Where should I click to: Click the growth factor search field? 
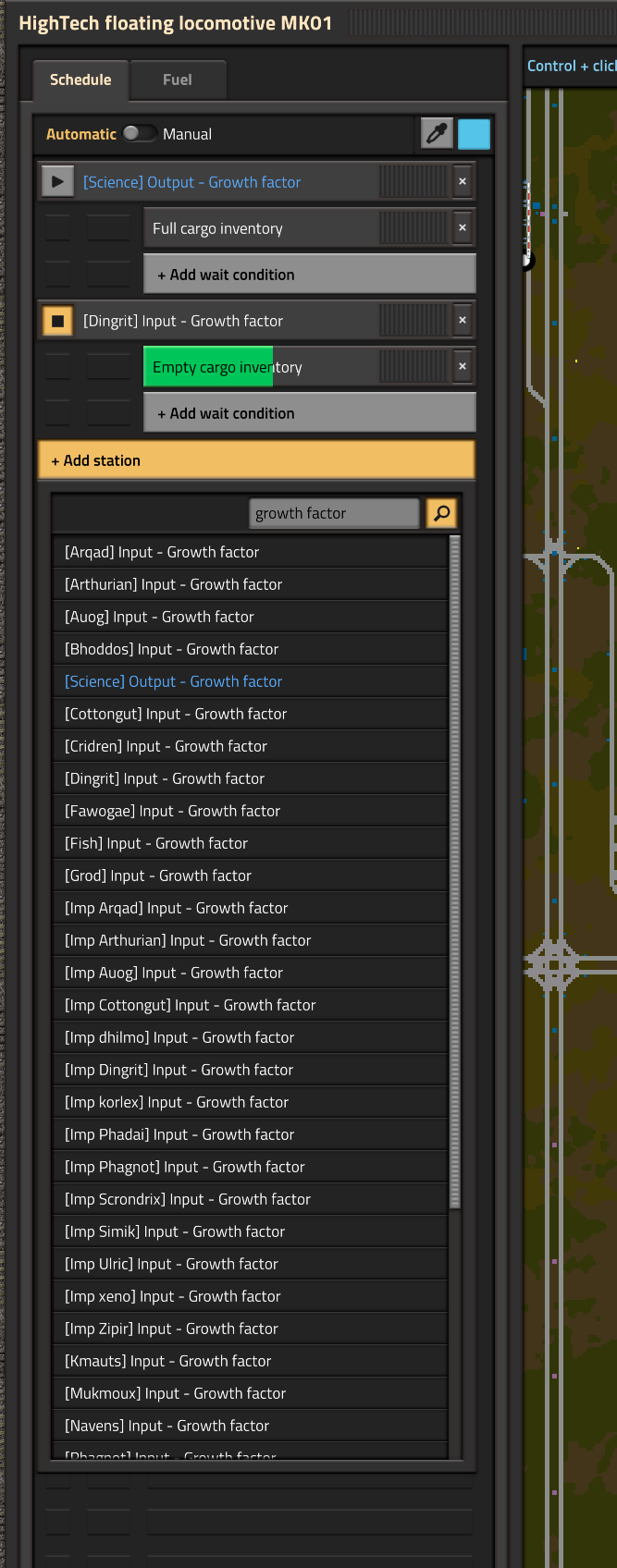pyautogui.click(x=333, y=513)
